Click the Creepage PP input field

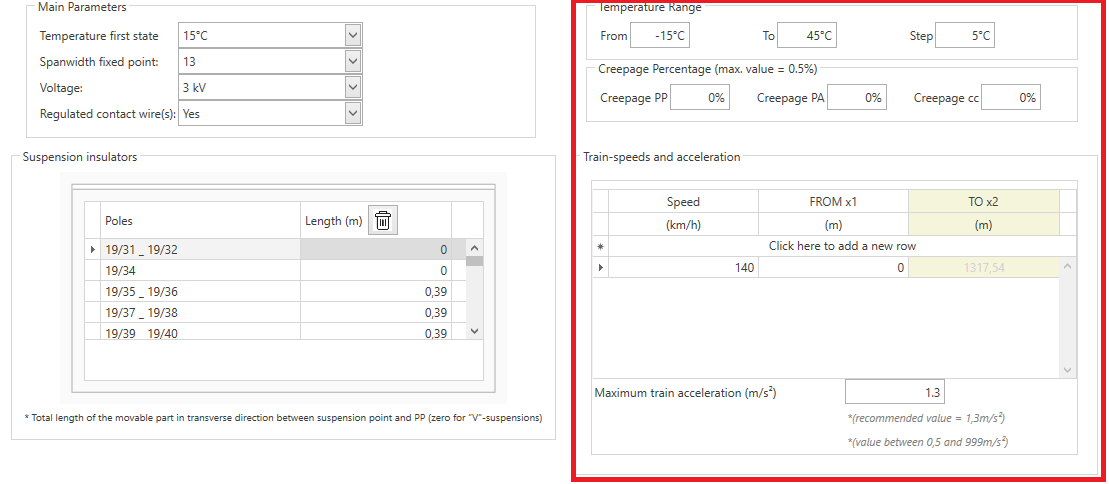tap(700, 98)
